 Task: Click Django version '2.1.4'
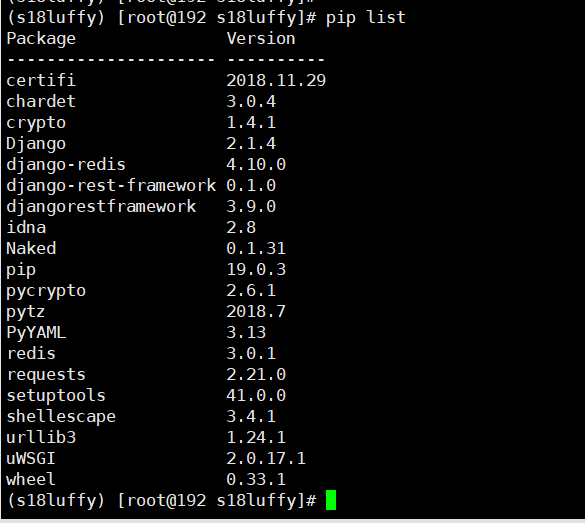(x=251, y=143)
